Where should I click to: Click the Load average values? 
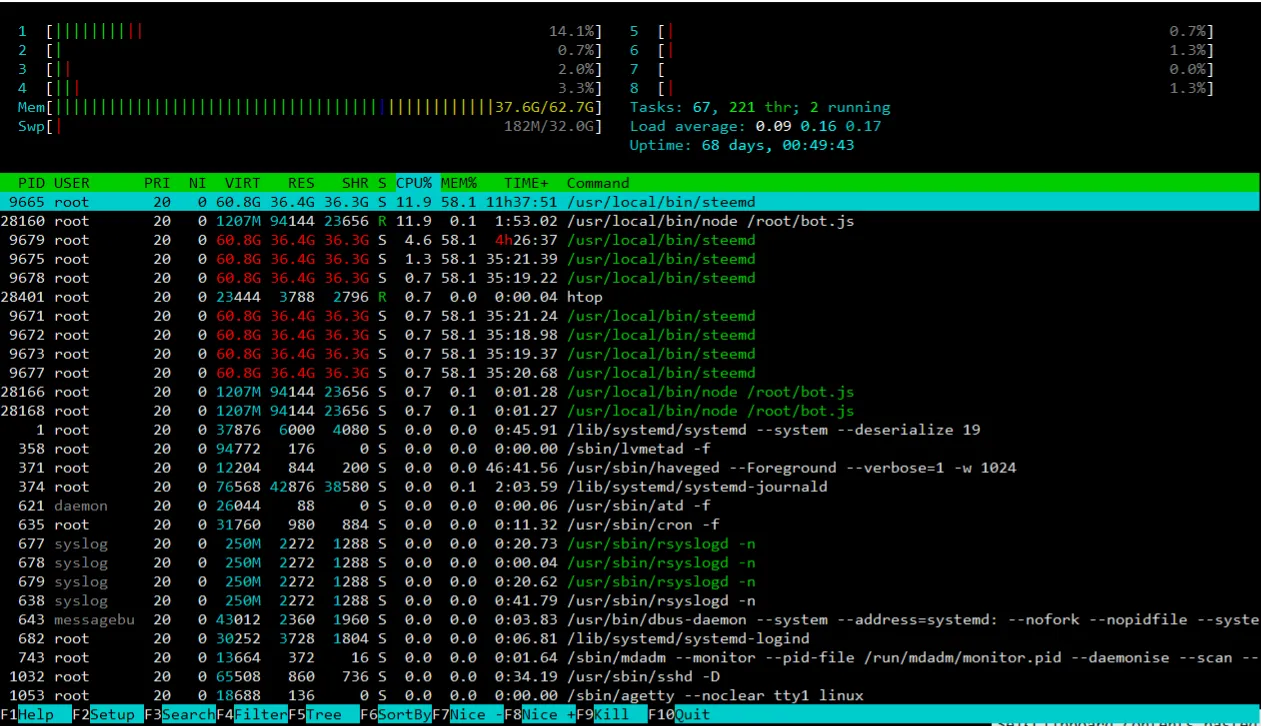point(819,126)
